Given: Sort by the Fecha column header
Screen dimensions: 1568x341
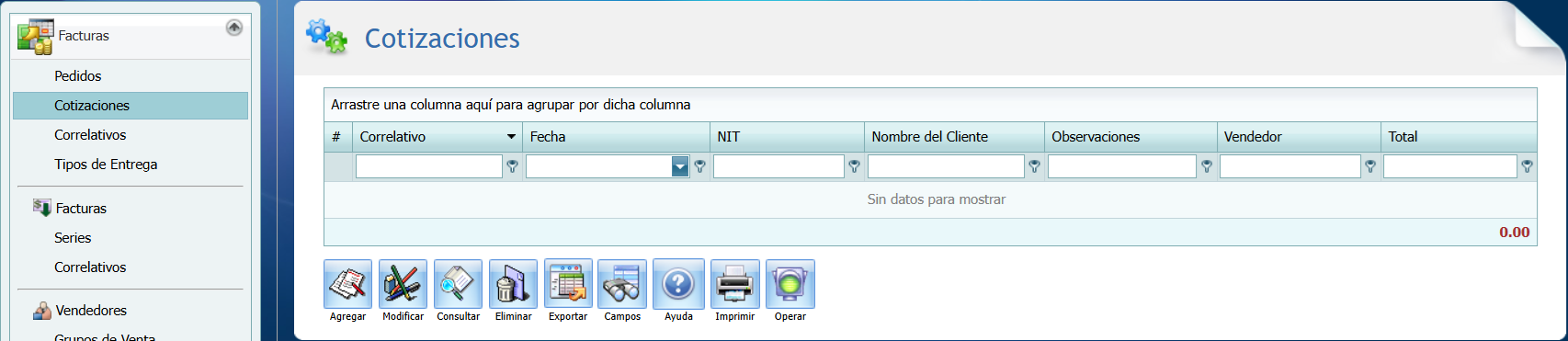Looking at the screenshot, I should pos(616,137).
